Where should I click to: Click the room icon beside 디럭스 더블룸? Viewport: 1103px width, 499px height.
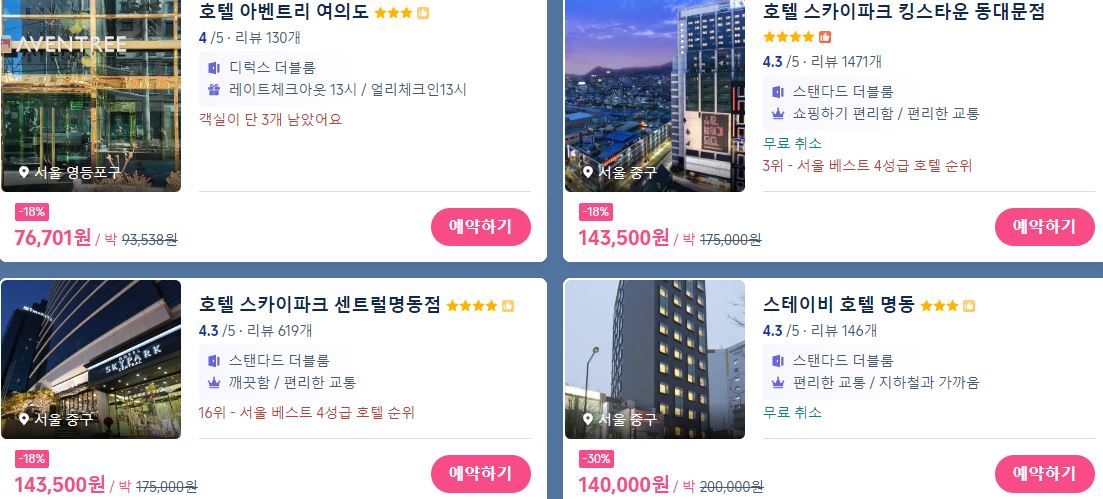pyautogui.click(x=214, y=68)
